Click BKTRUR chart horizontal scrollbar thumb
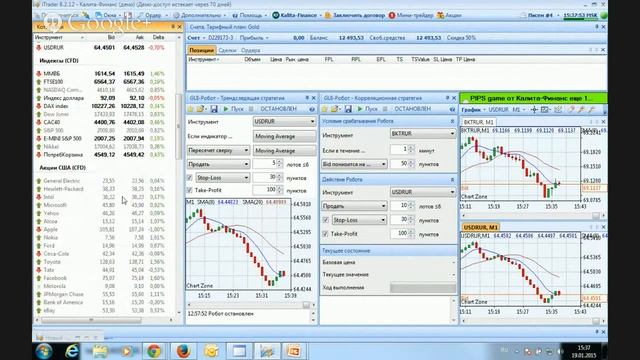This screenshot has width=640, height=360. click(x=596, y=216)
